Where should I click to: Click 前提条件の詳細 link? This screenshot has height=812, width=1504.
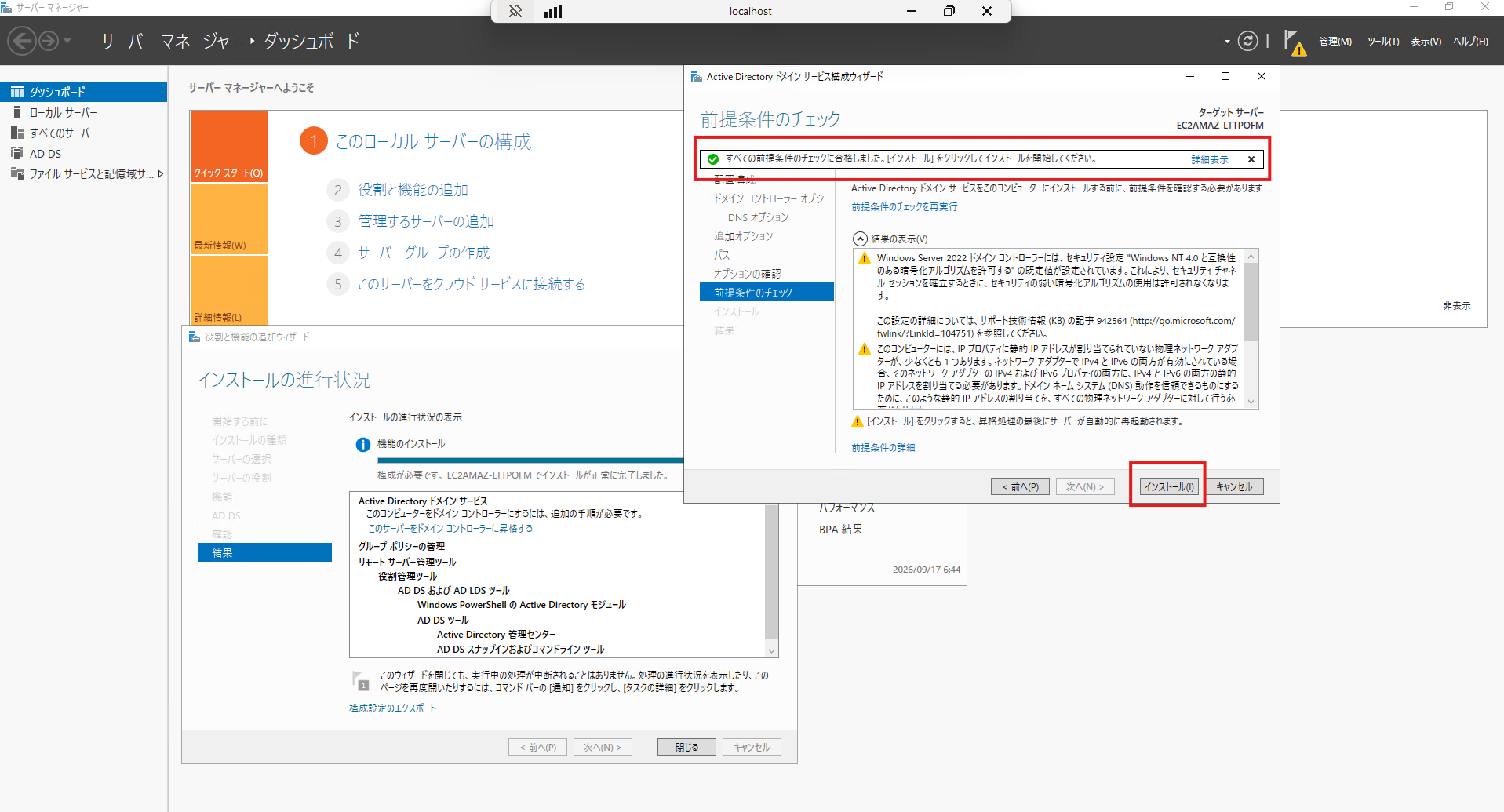(883, 448)
